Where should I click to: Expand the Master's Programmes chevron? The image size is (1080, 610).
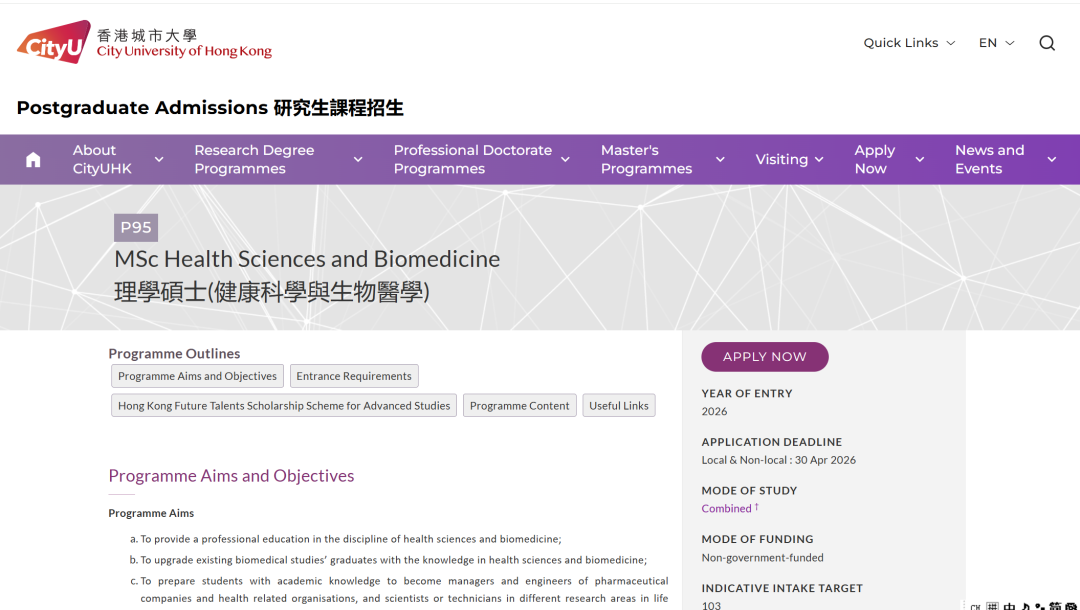(720, 159)
